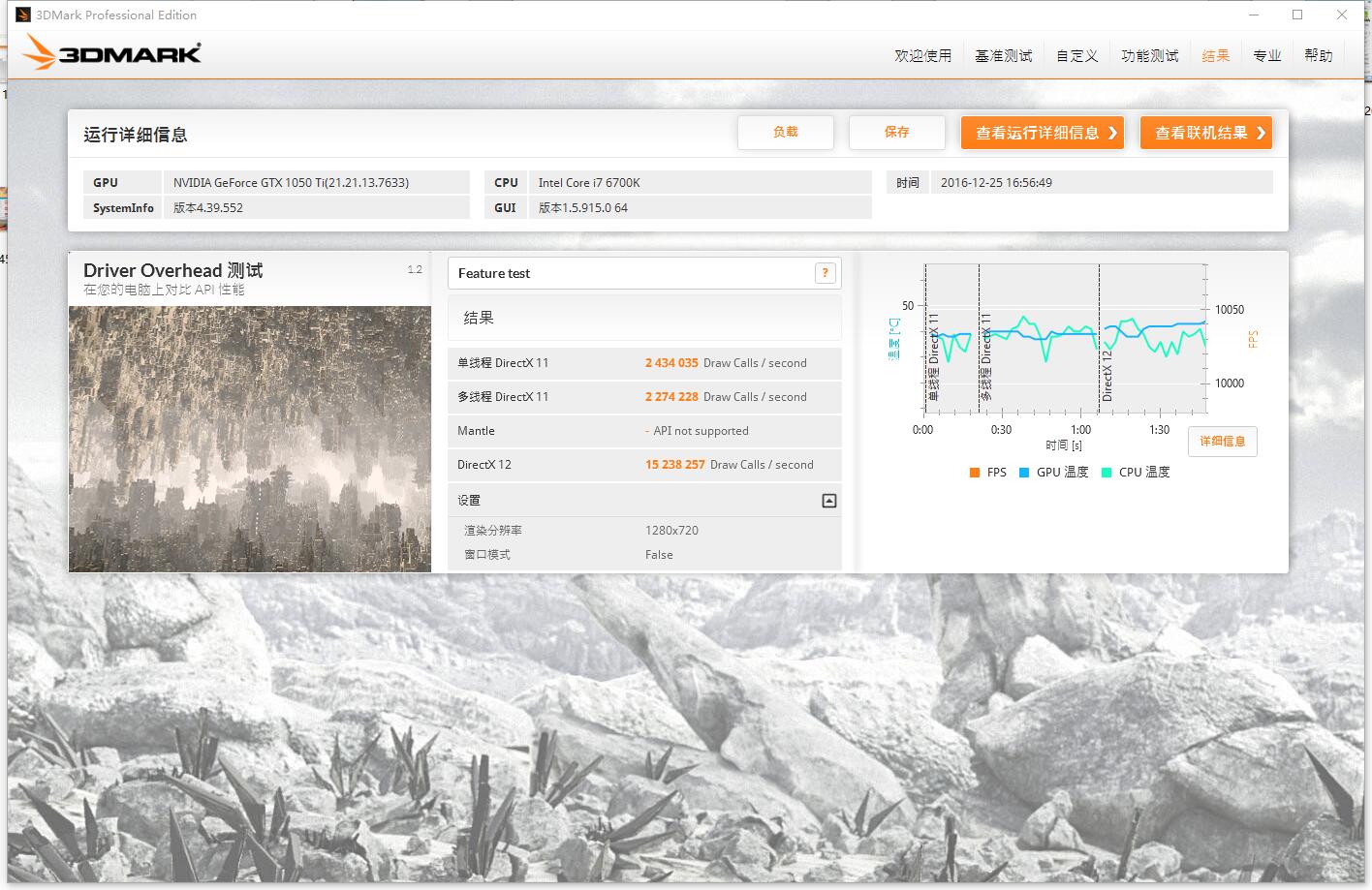The width and height of the screenshot is (1372, 890).
Task: Switch to the 专业 tab
Action: pyautogui.click(x=1267, y=55)
